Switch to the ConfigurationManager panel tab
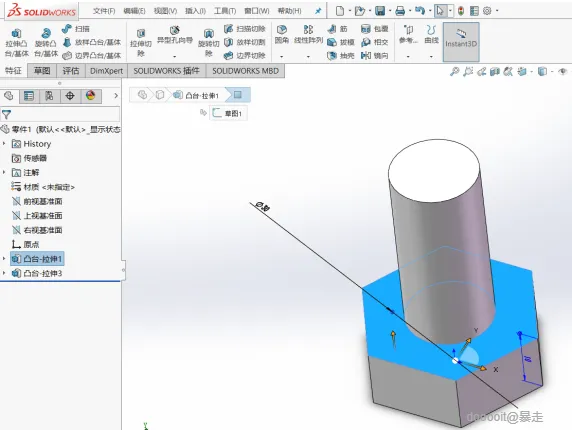This screenshot has width=572, height=430. pyautogui.click(x=49, y=96)
